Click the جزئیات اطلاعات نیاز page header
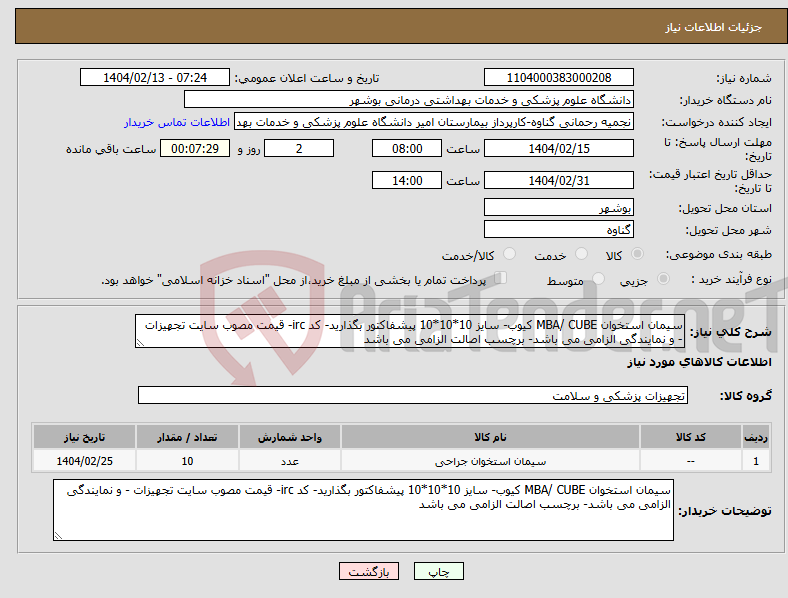The image size is (788, 598). [714, 27]
